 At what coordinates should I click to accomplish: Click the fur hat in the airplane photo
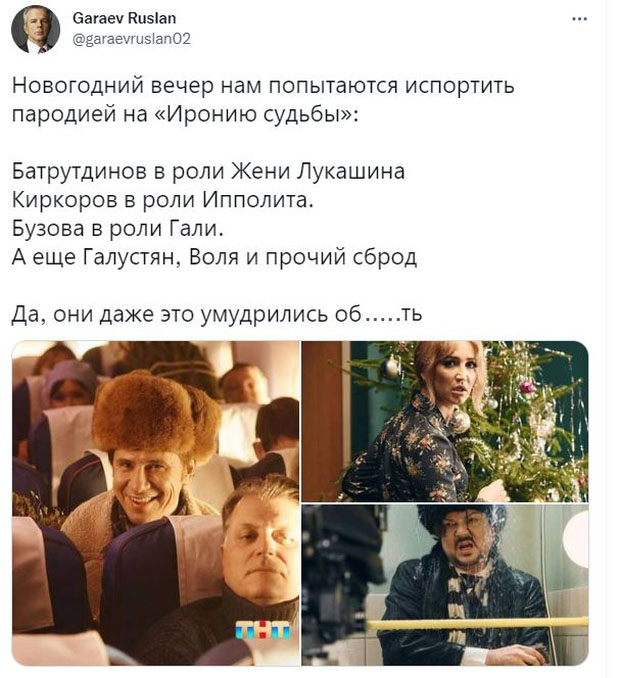point(156,413)
